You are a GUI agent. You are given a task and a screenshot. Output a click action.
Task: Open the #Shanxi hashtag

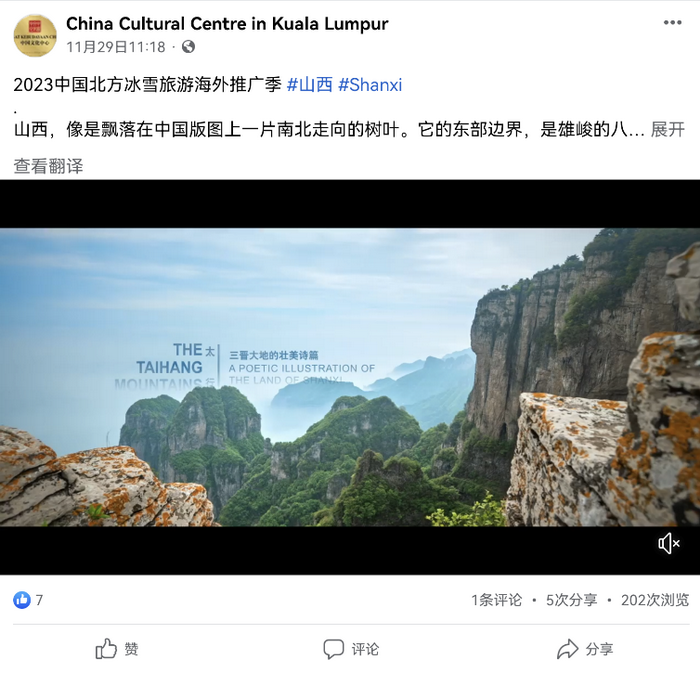tap(370, 85)
